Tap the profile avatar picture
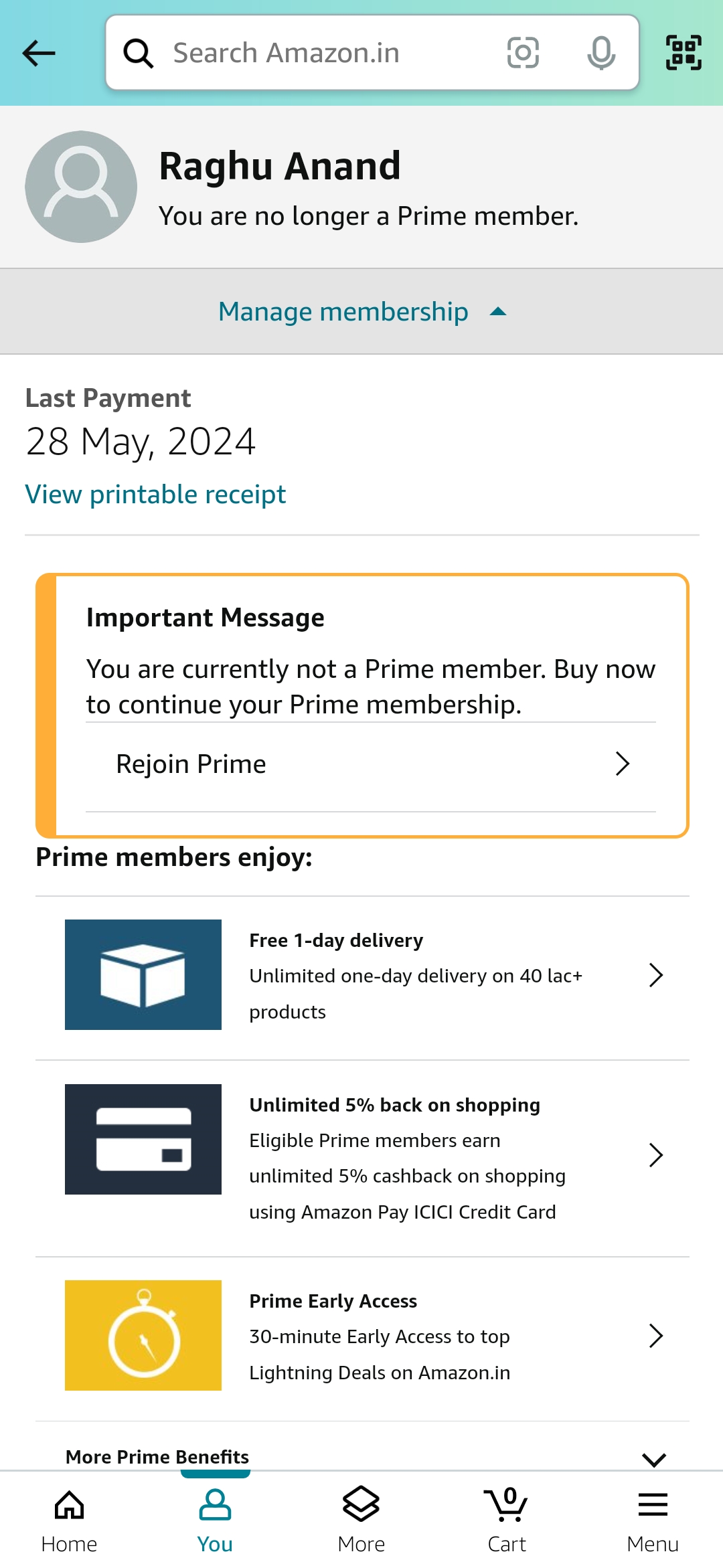The width and height of the screenshot is (723, 1568). click(81, 187)
